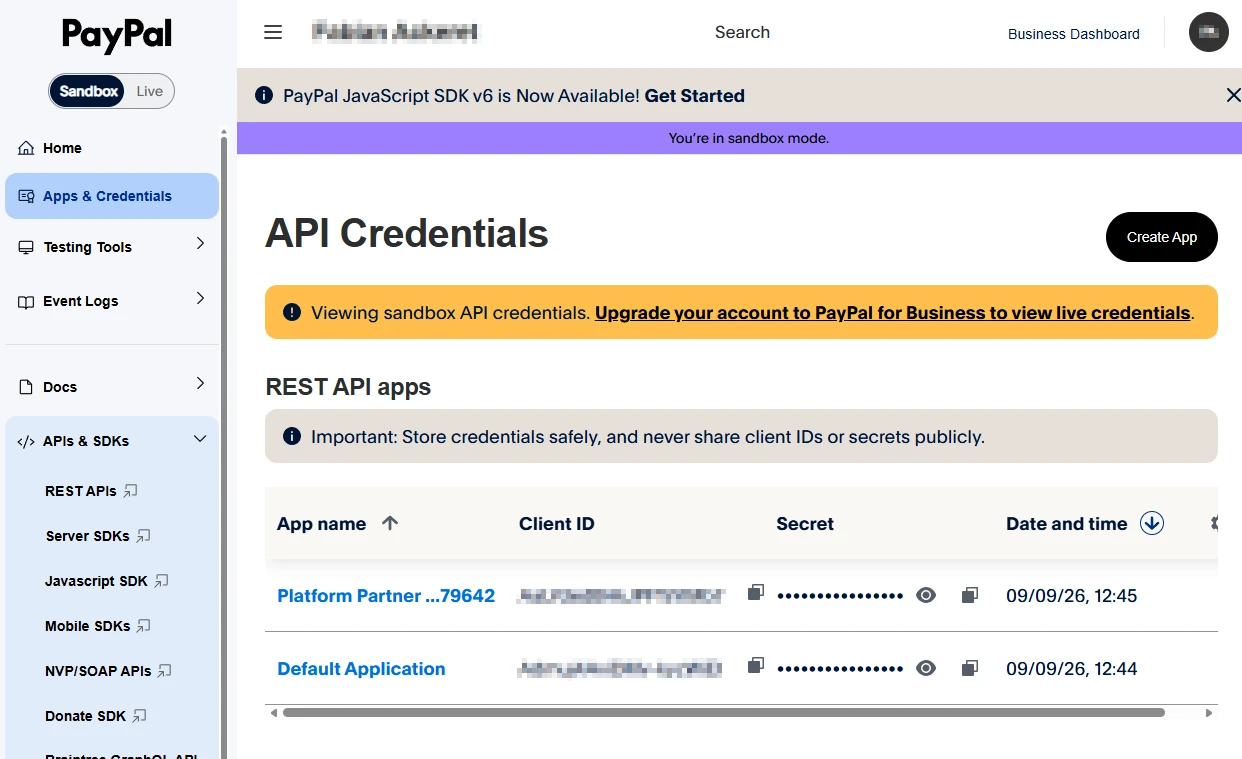Click the info icon in SDK banner
This screenshot has height=759, width=1242.
pos(264,95)
